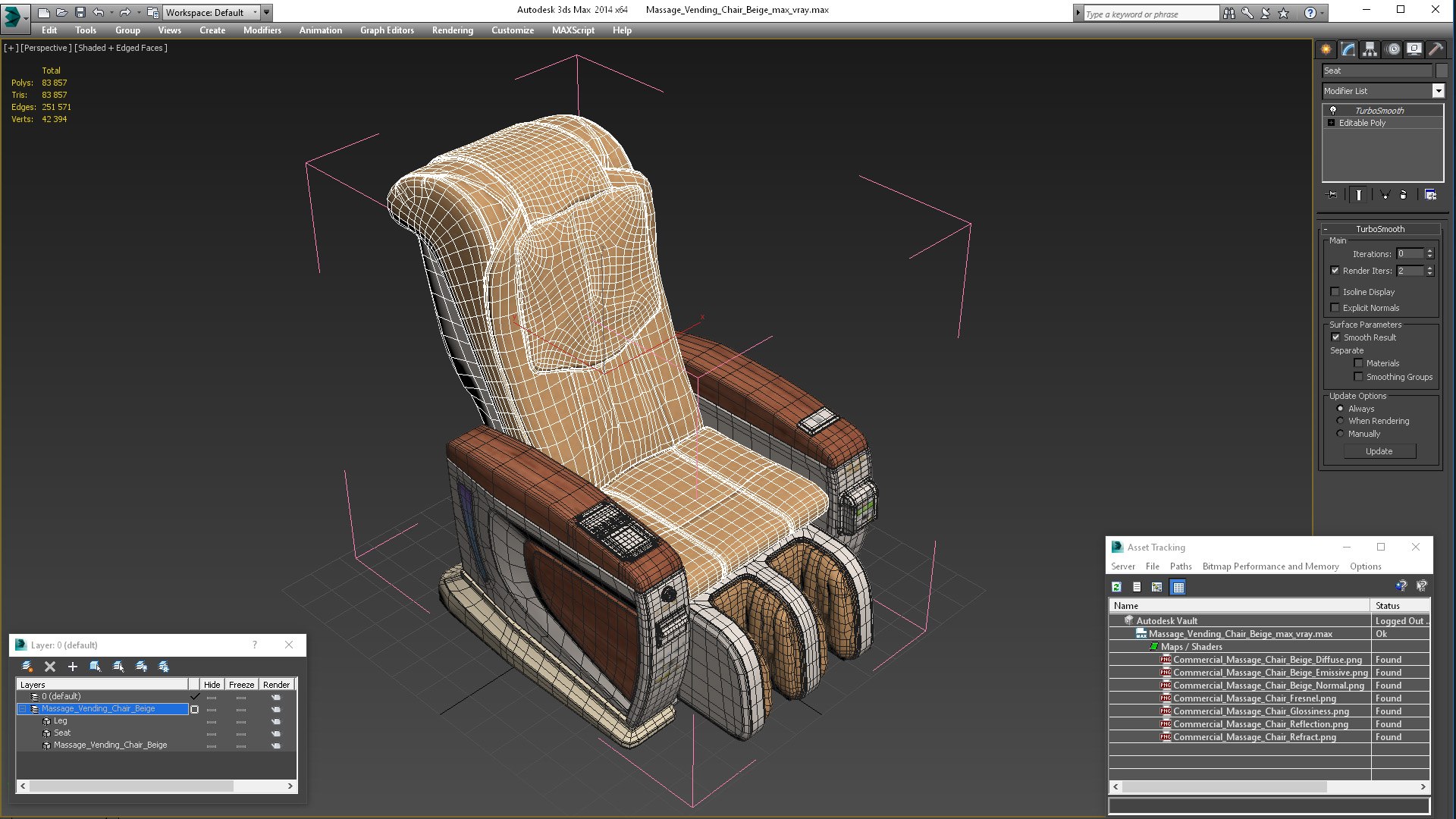Switch to the Utilities hammer tab
This screenshot has width=1456, height=819.
(x=1436, y=49)
